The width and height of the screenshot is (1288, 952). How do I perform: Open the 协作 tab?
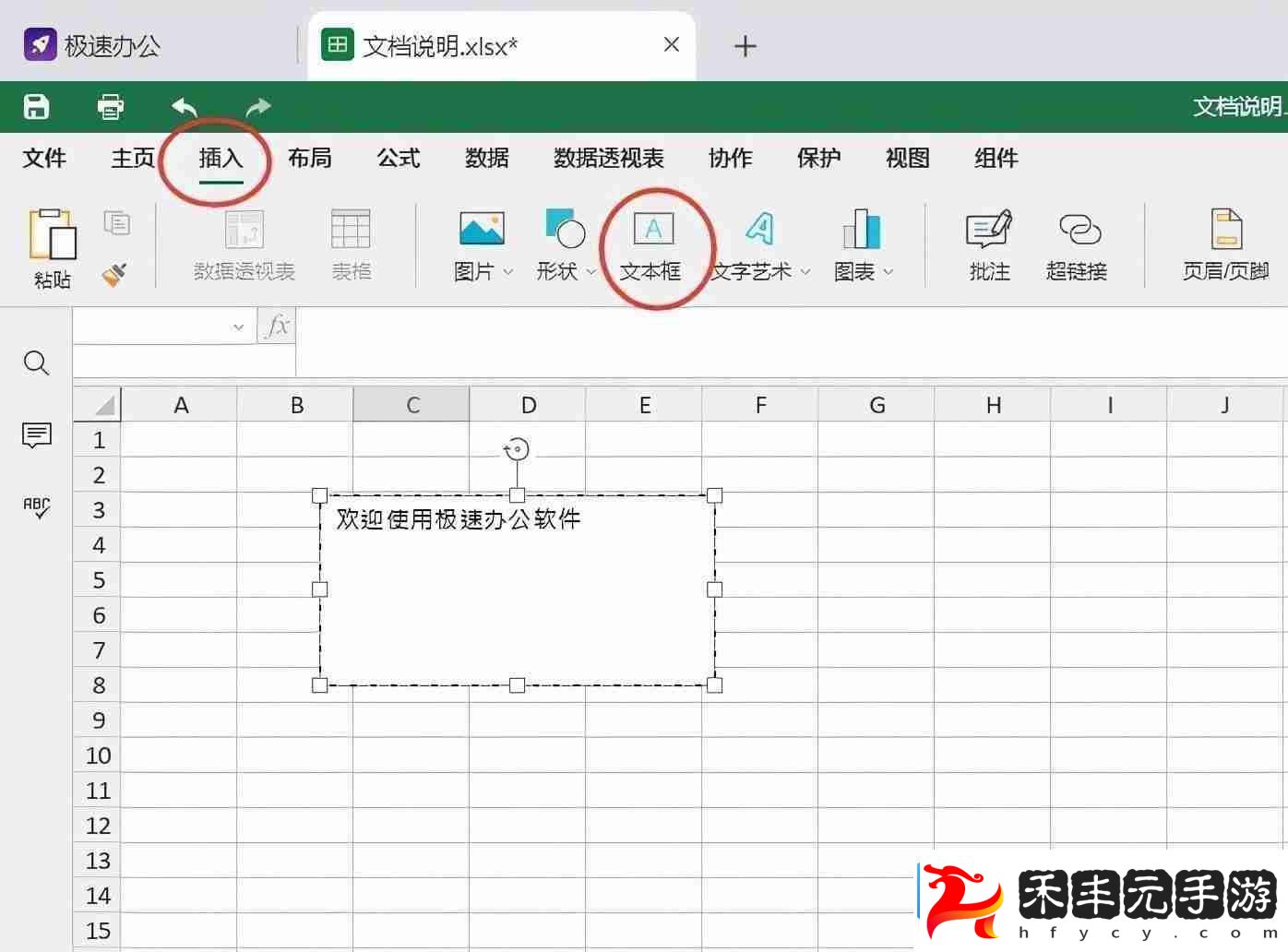coord(731,159)
